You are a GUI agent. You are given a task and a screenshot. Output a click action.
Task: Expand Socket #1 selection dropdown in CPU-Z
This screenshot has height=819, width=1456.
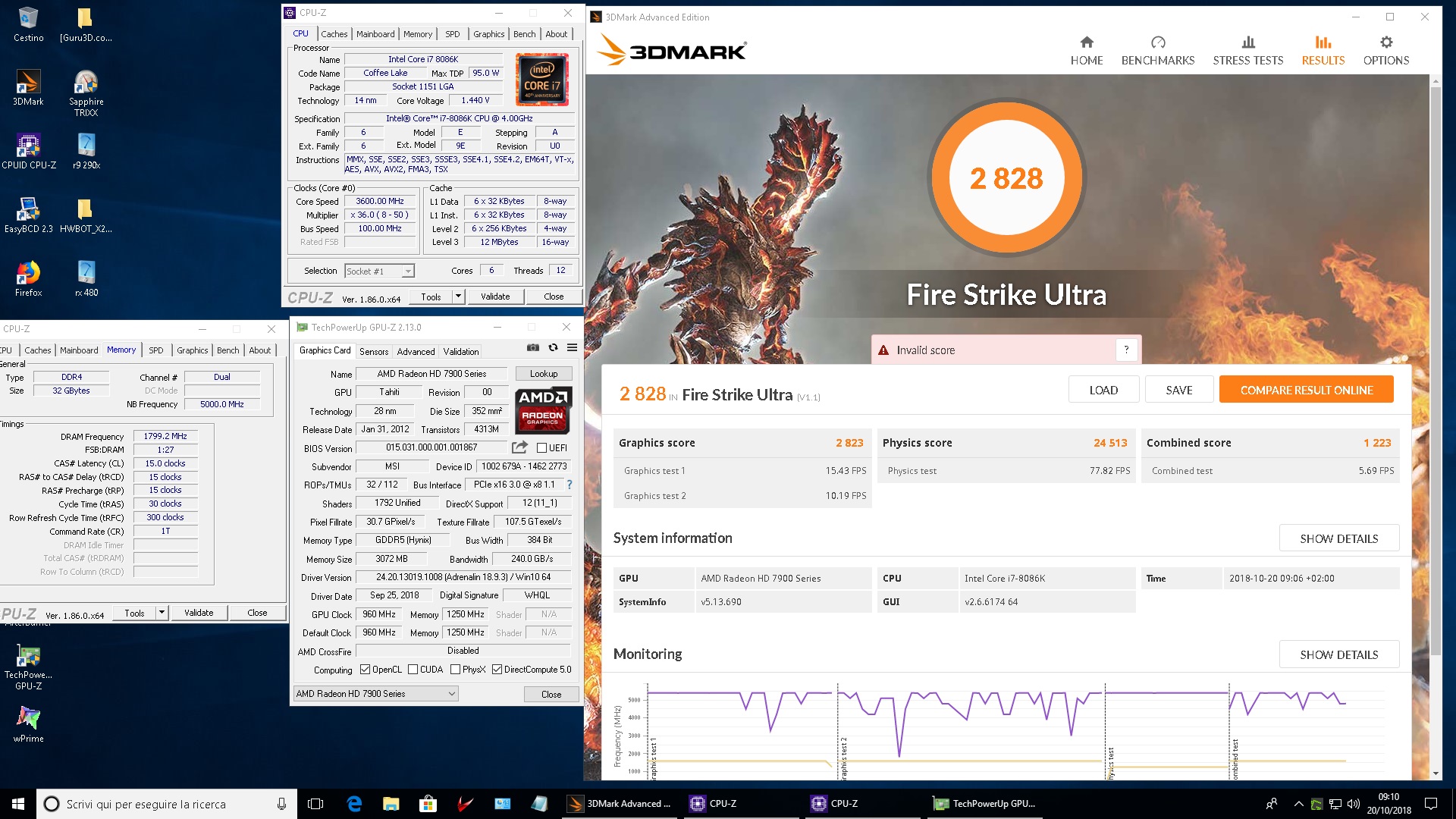(408, 271)
